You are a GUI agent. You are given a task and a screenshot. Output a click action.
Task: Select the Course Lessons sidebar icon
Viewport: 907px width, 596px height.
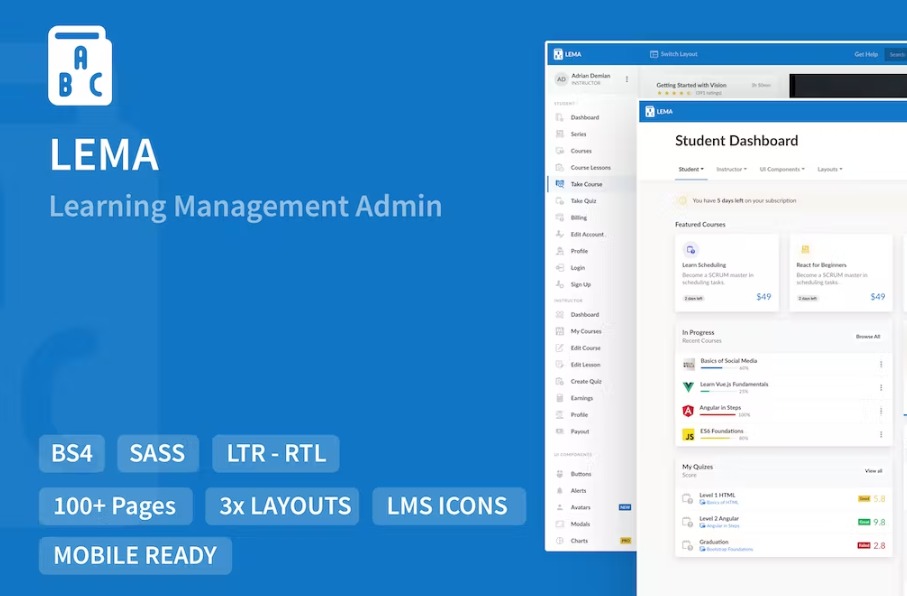point(559,168)
